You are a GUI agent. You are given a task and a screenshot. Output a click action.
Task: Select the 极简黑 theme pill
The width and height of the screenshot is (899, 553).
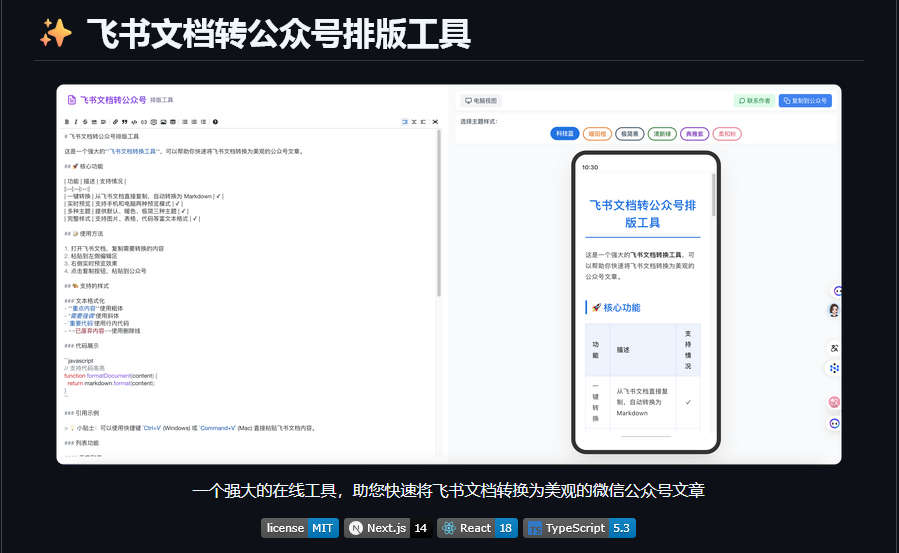click(x=630, y=134)
